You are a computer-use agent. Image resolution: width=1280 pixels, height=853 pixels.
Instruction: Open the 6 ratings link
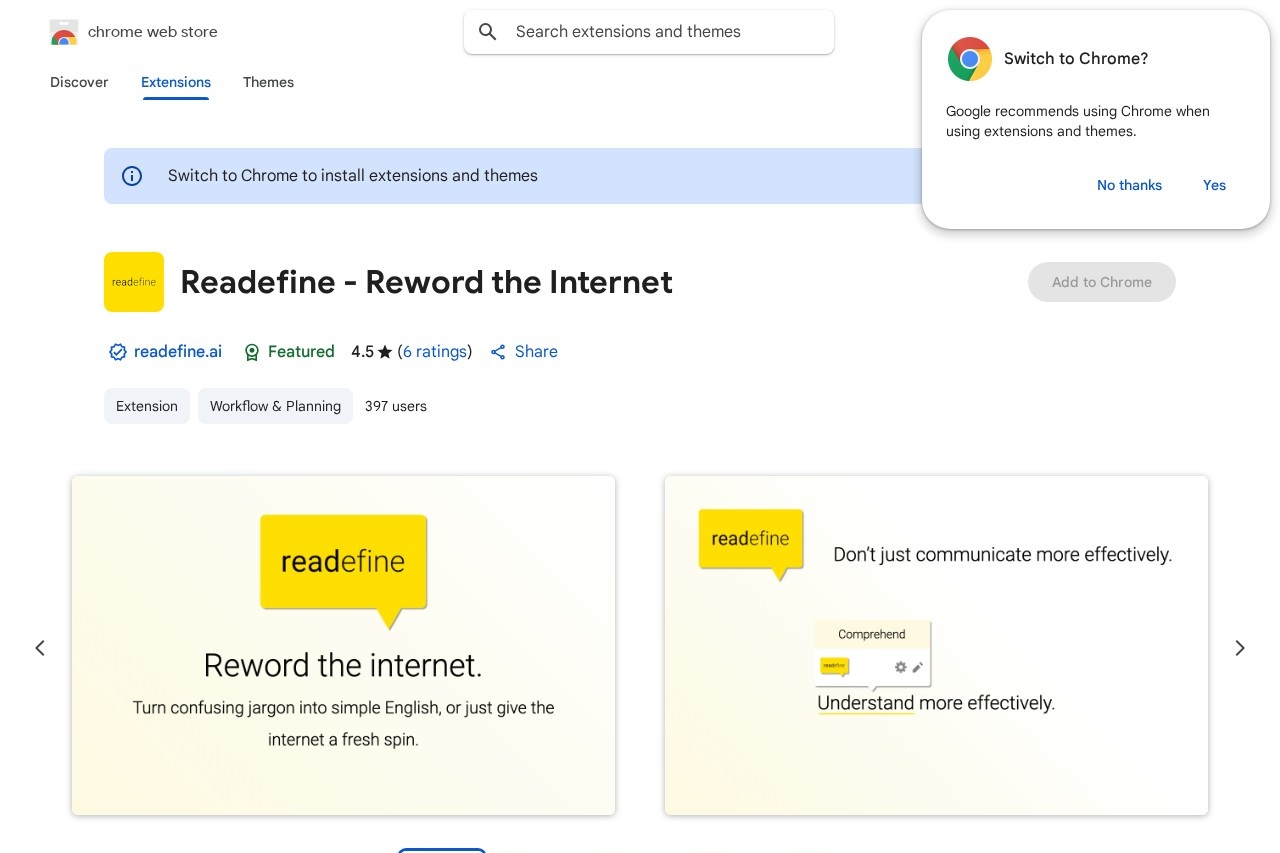pos(435,352)
